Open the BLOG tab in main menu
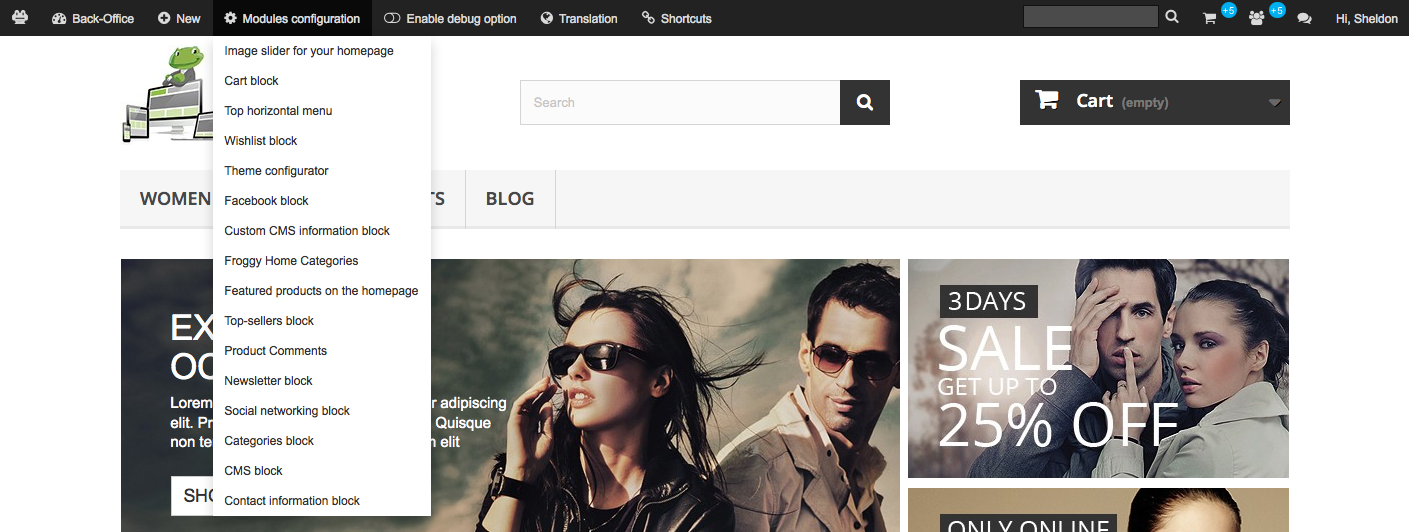This screenshot has height=532, width=1409. (x=510, y=199)
